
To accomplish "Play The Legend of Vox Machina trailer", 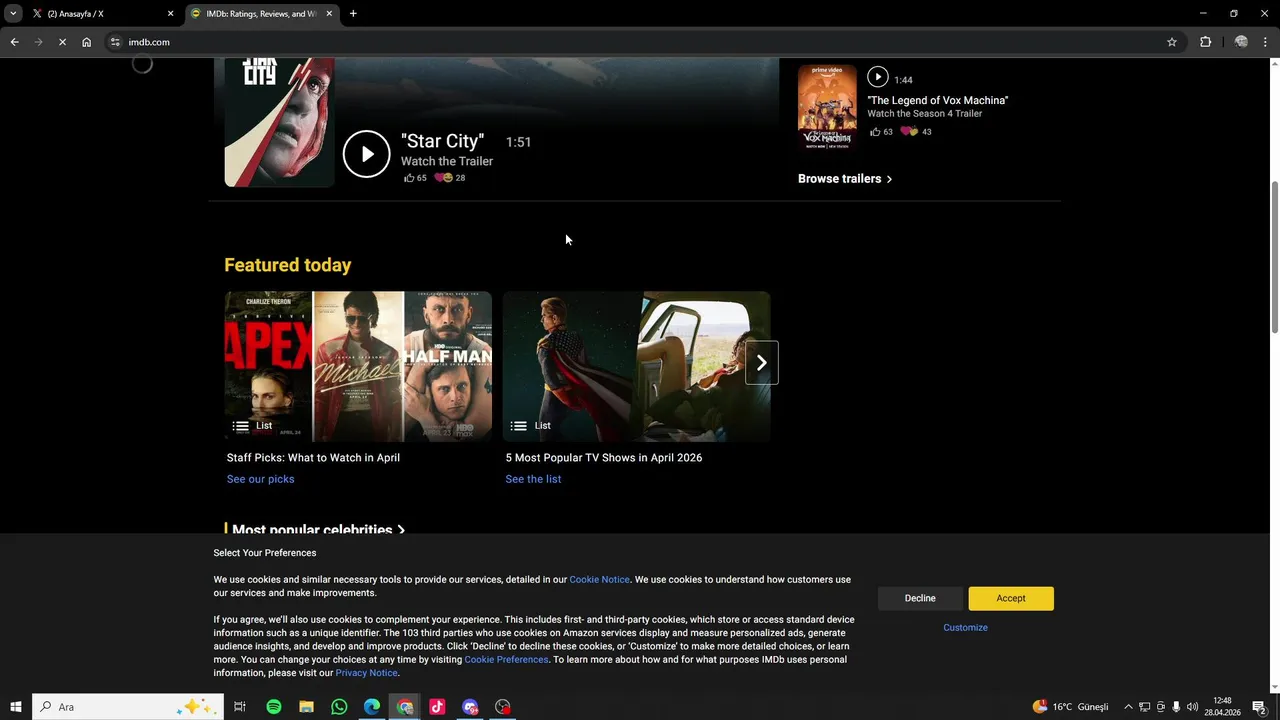I will click(877, 77).
